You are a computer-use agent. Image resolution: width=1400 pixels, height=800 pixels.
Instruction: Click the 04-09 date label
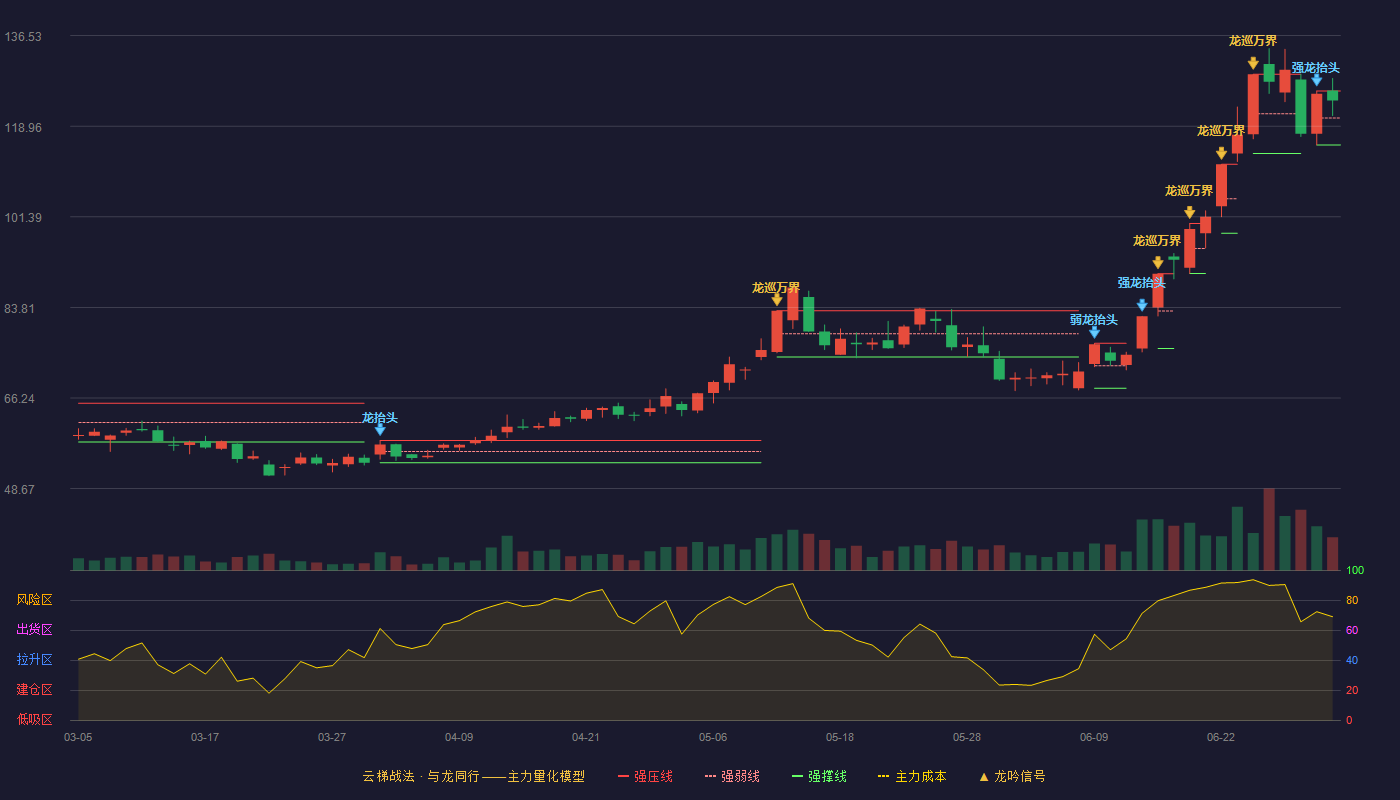(x=459, y=737)
